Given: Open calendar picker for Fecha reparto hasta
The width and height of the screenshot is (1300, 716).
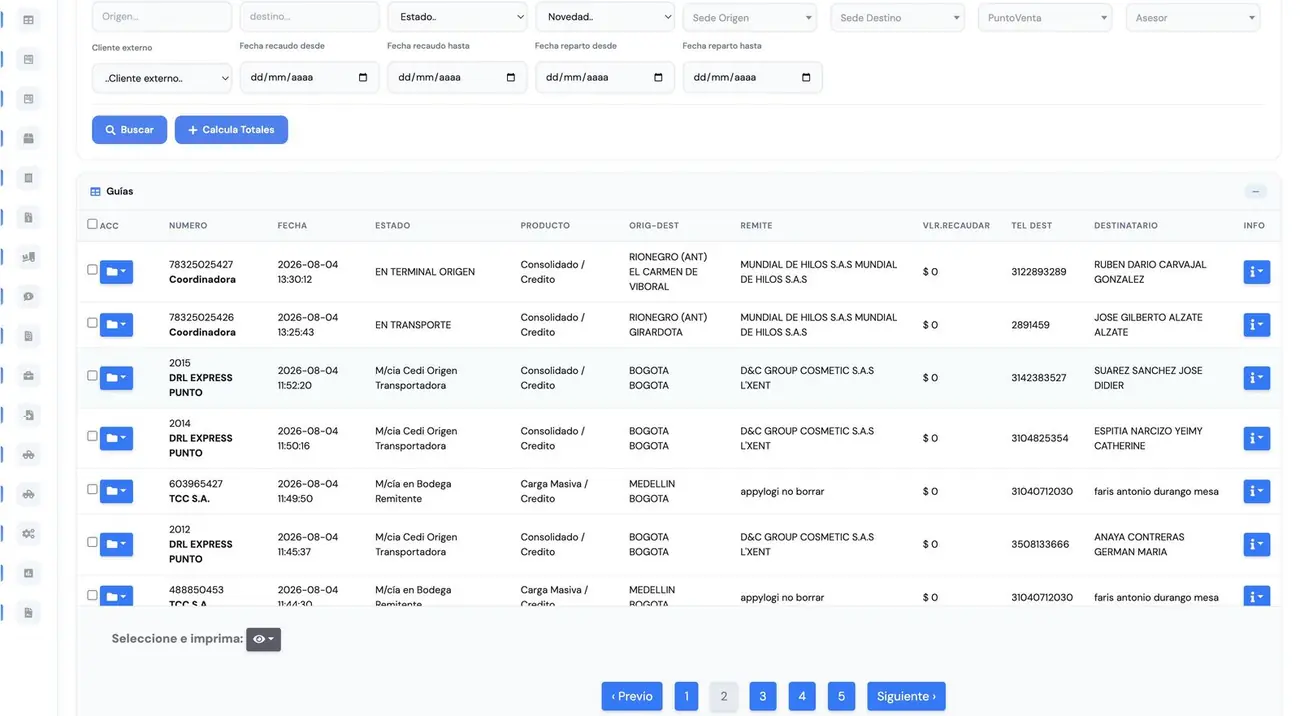Looking at the screenshot, I should click(806, 77).
